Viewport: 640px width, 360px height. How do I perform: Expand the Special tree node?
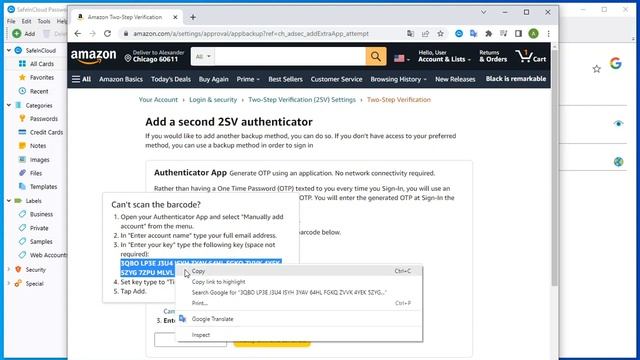point(9,283)
